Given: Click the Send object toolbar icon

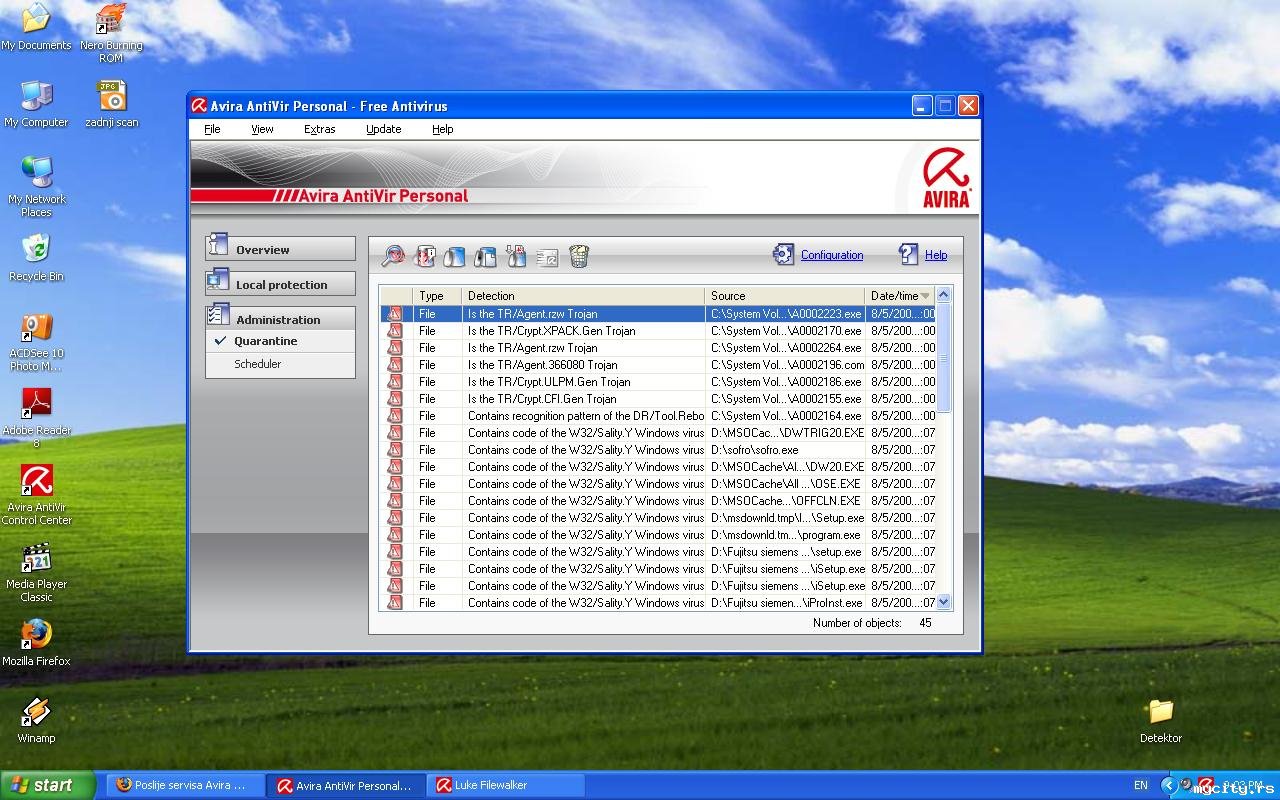Looking at the screenshot, I should coord(547,257).
